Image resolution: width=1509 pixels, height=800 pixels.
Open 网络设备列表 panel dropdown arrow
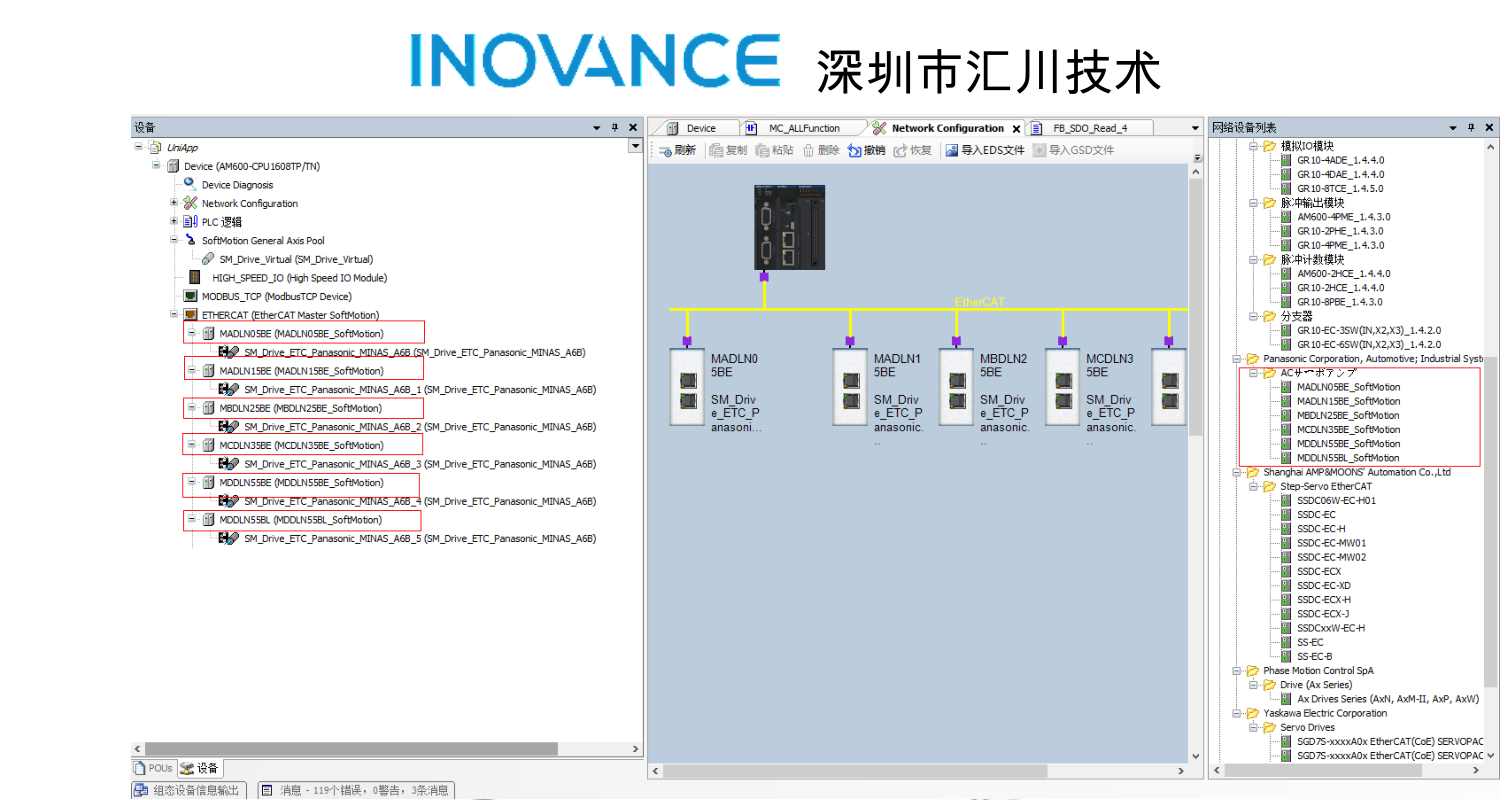[1453, 127]
